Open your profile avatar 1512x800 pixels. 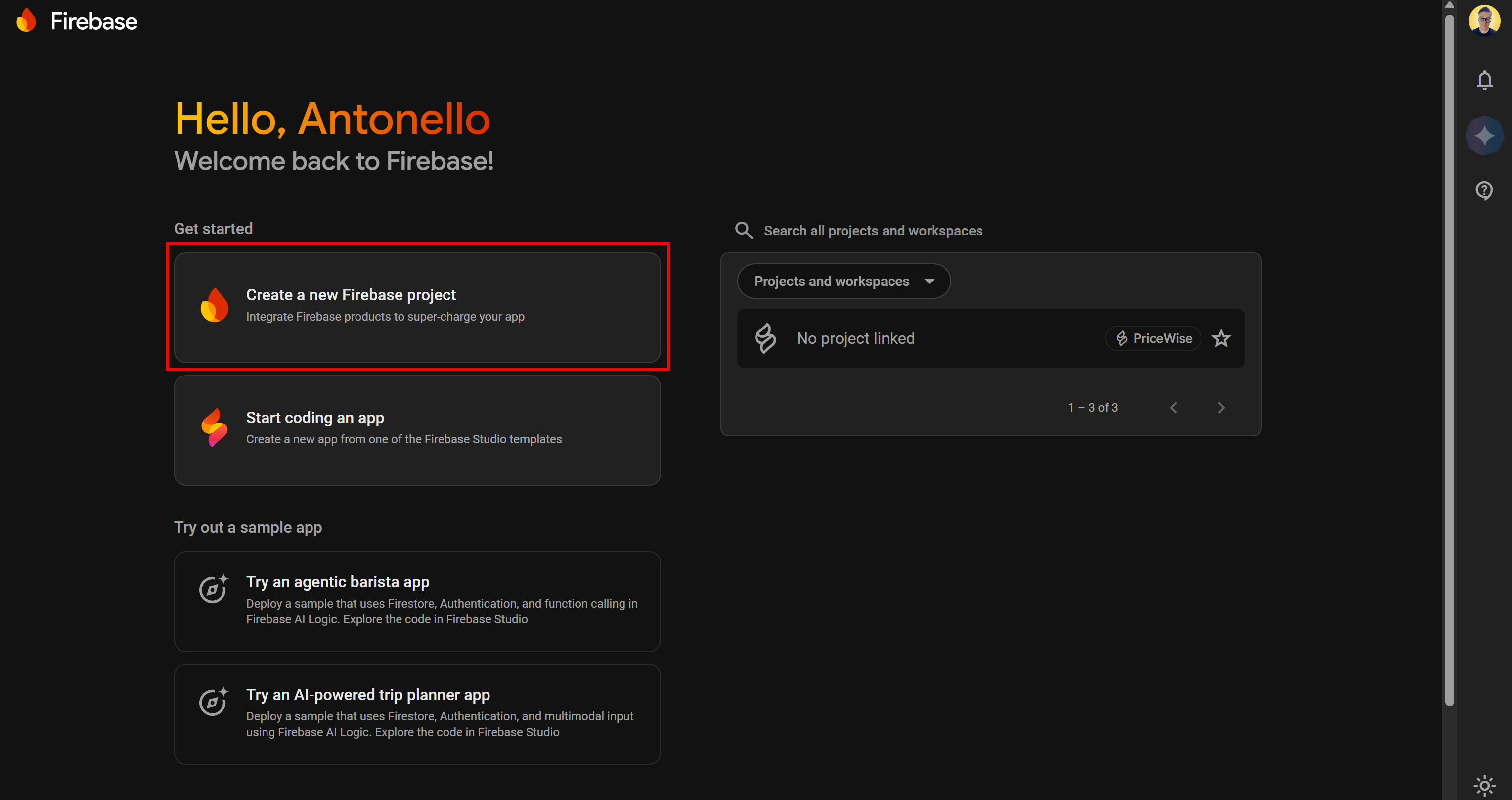[1484, 21]
